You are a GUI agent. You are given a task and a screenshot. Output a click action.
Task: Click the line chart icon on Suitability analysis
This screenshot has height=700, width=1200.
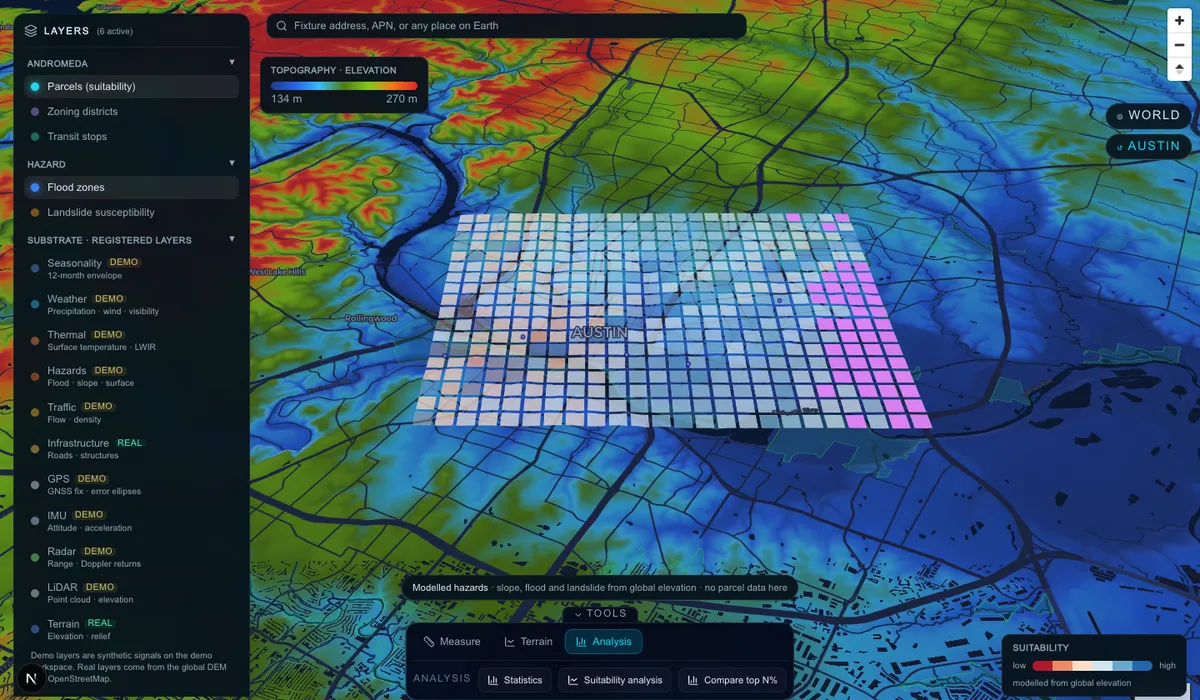point(573,680)
